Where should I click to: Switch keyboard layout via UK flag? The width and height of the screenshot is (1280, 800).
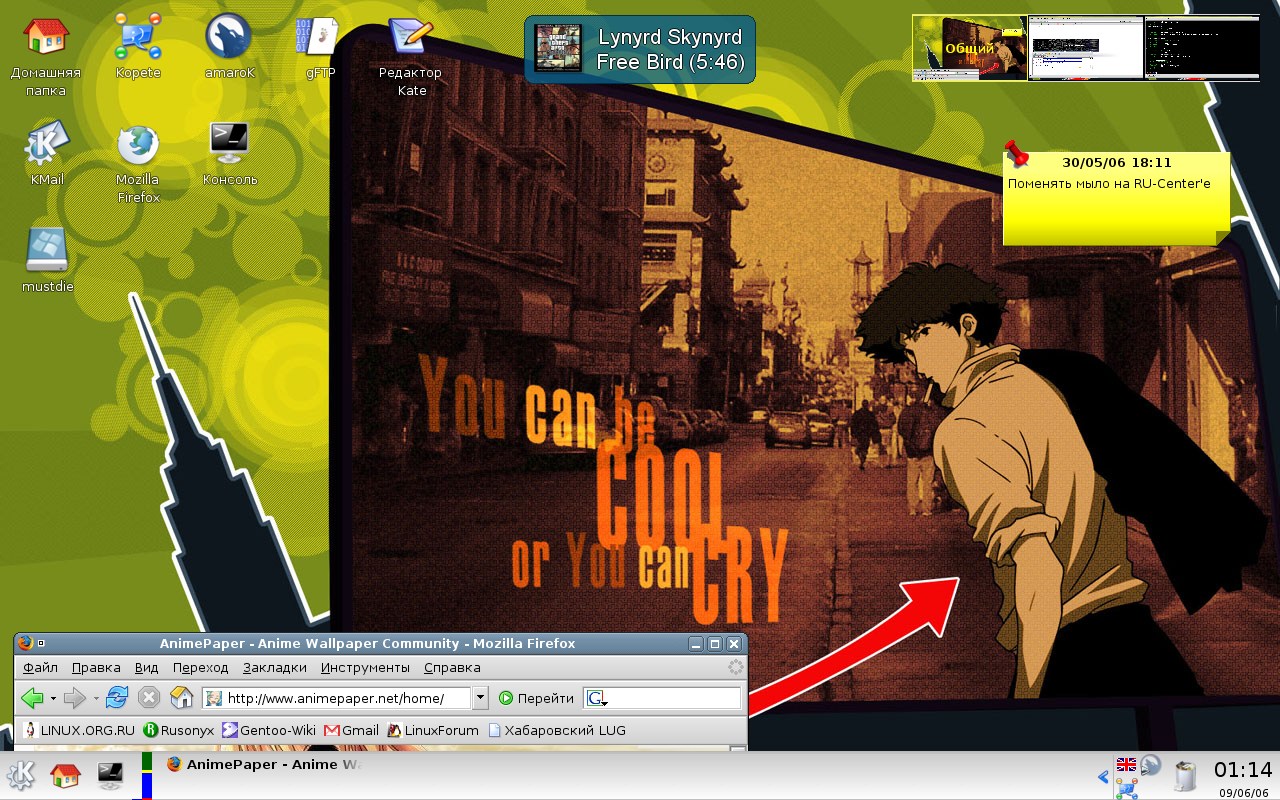click(1126, 764)
